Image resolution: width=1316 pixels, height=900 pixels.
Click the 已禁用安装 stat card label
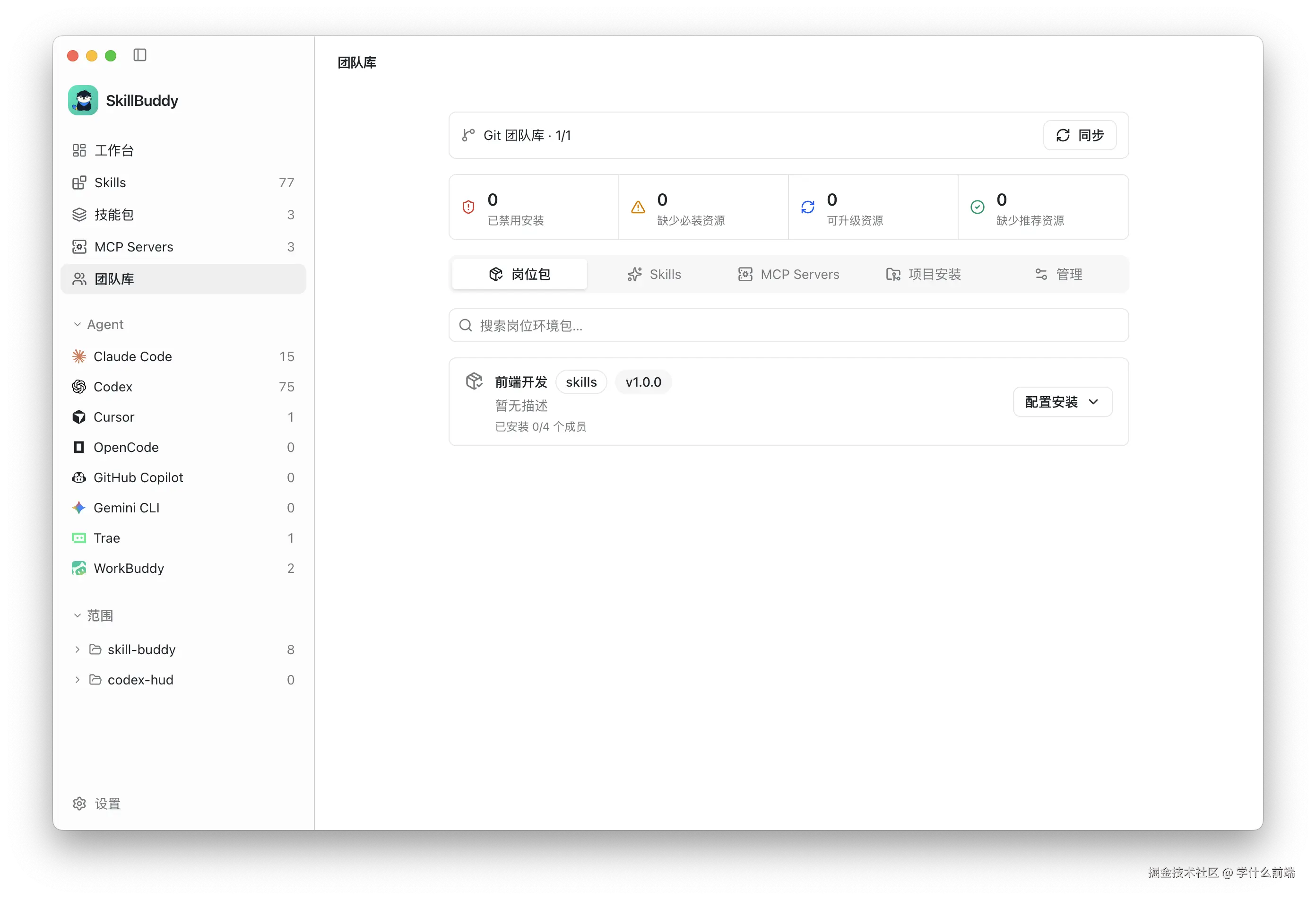point(516,221)
